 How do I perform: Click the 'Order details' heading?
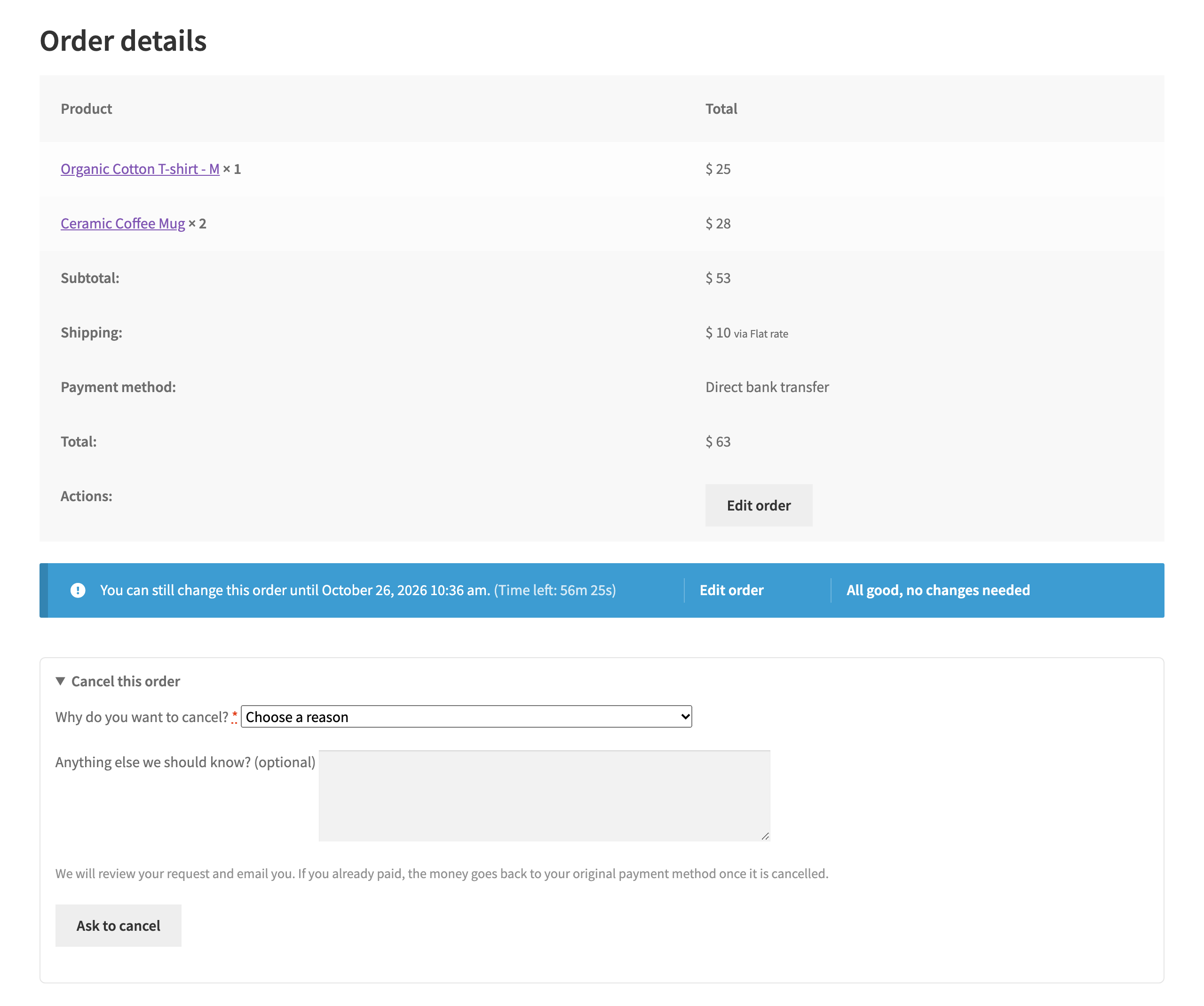click(x=123, y=41)
